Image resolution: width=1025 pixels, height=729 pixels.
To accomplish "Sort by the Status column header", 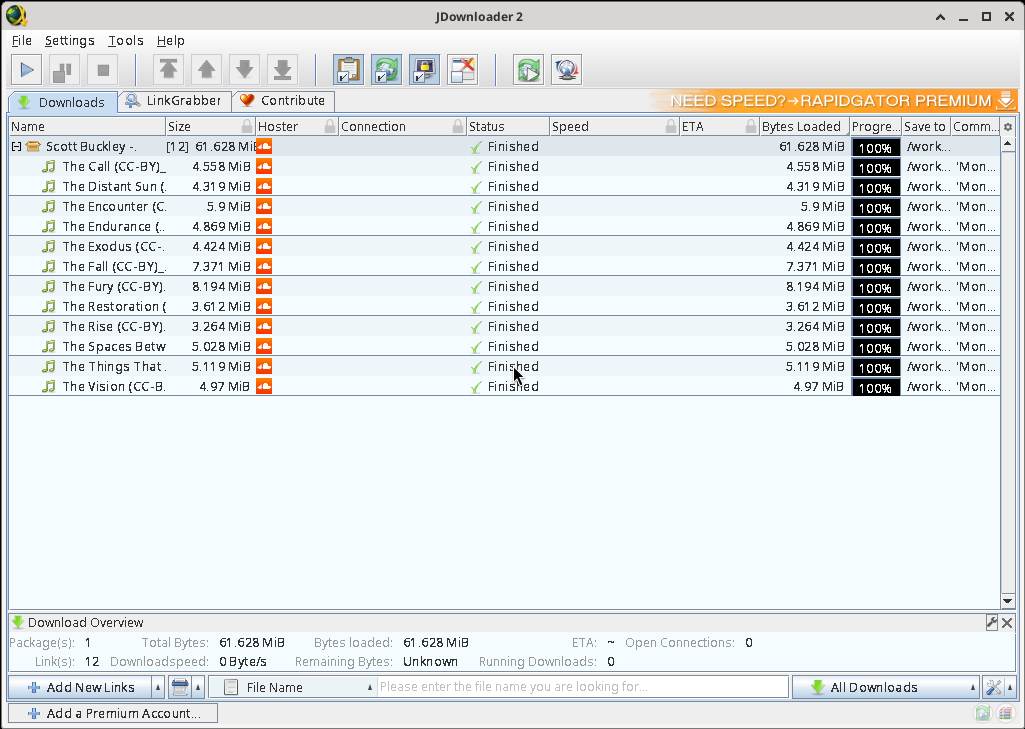I will tap(508, 127).
